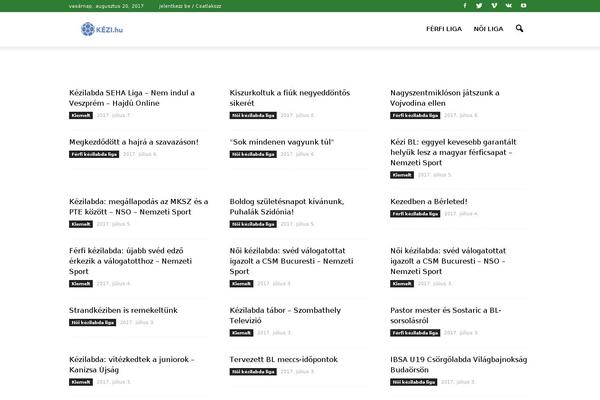Open article "Sok mindenen vagyunk túl"
600x400 pixels.
coord(282,142)
